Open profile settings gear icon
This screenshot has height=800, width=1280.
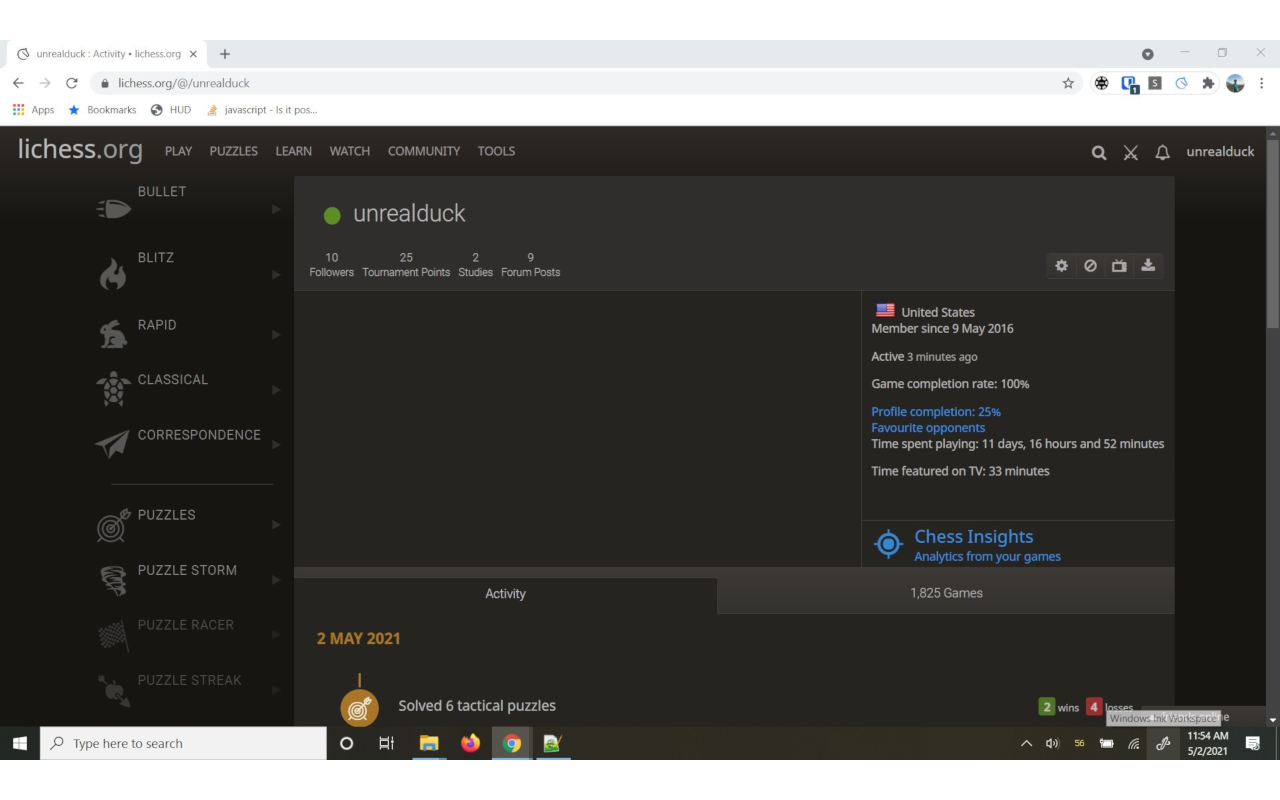[x=1061, y=265]
